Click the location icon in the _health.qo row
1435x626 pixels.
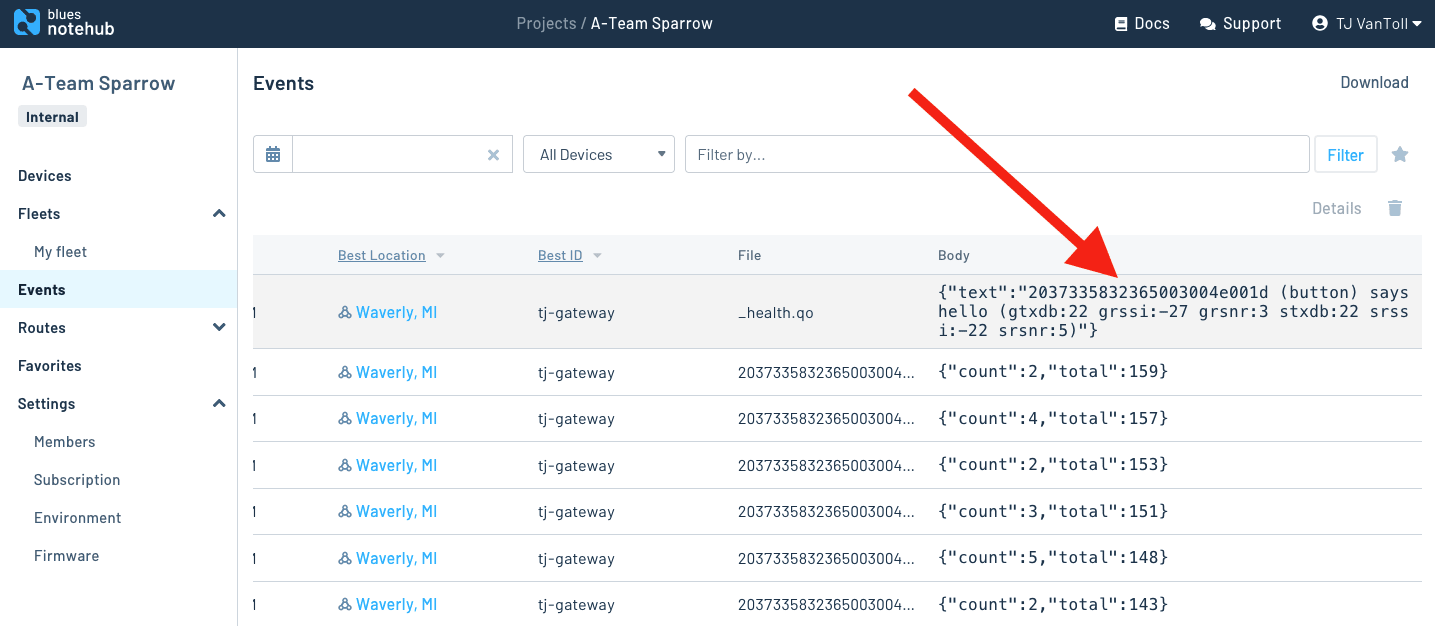click(x=345, y=313)
